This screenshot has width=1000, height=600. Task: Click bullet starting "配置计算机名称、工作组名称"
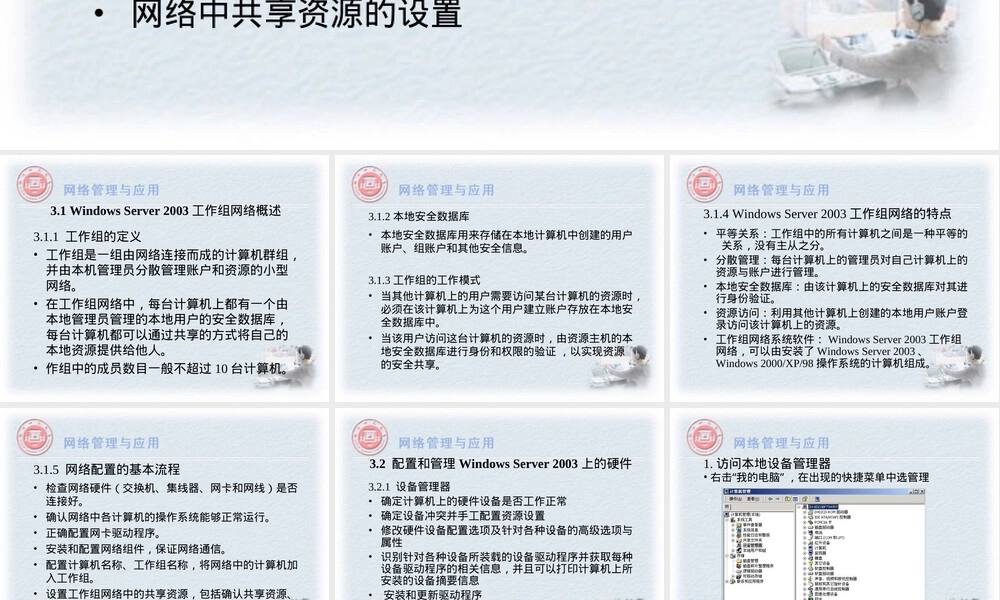[x=171, y=572]
